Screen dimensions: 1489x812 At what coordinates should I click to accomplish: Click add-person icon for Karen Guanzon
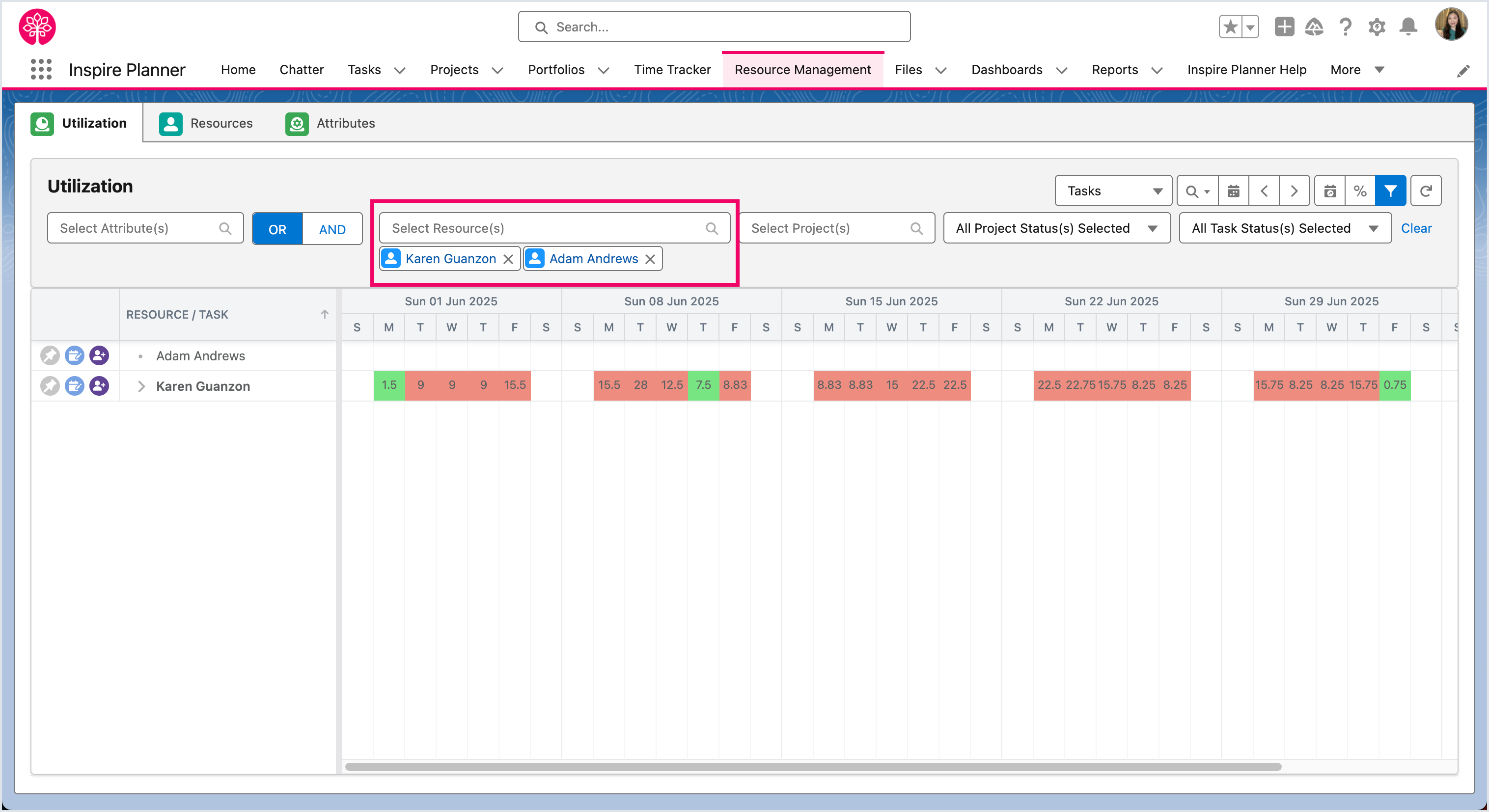point(99,385)
